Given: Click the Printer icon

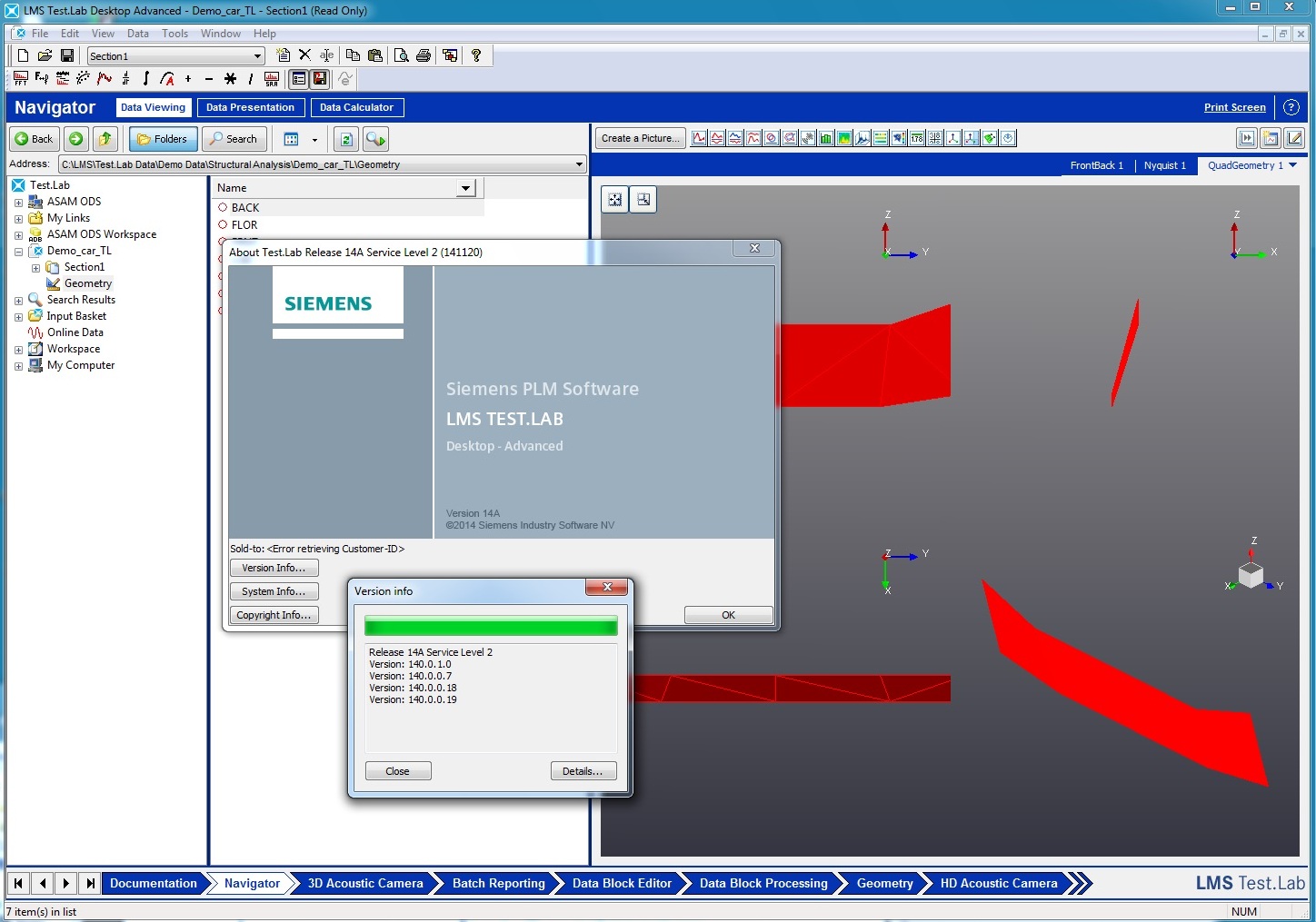Looking at the screenshot, I should coord(423,55).
